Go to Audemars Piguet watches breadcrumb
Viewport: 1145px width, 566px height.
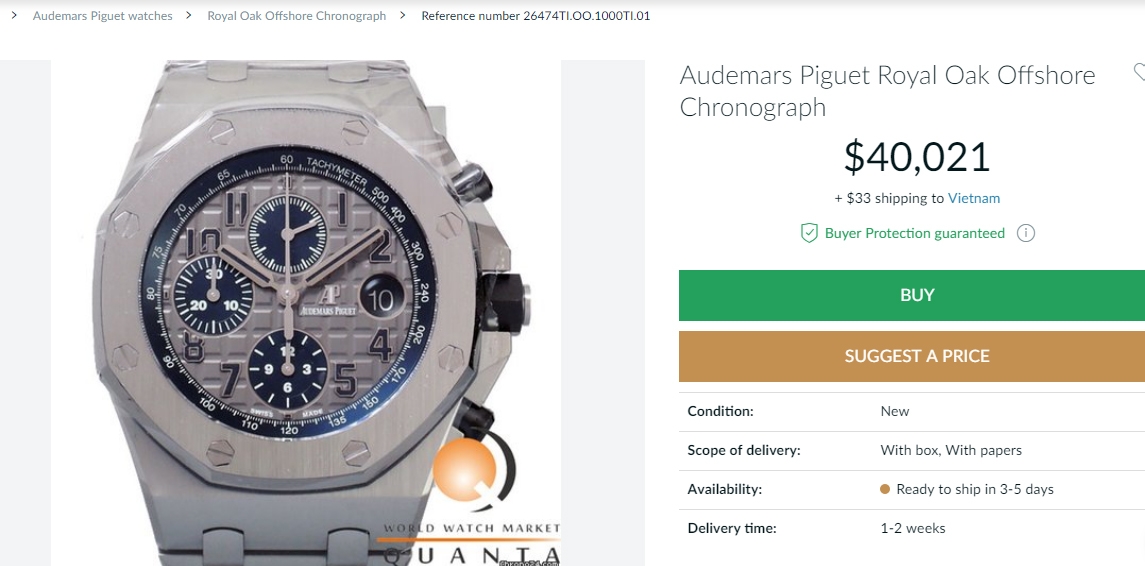click(x=102, y=16)
